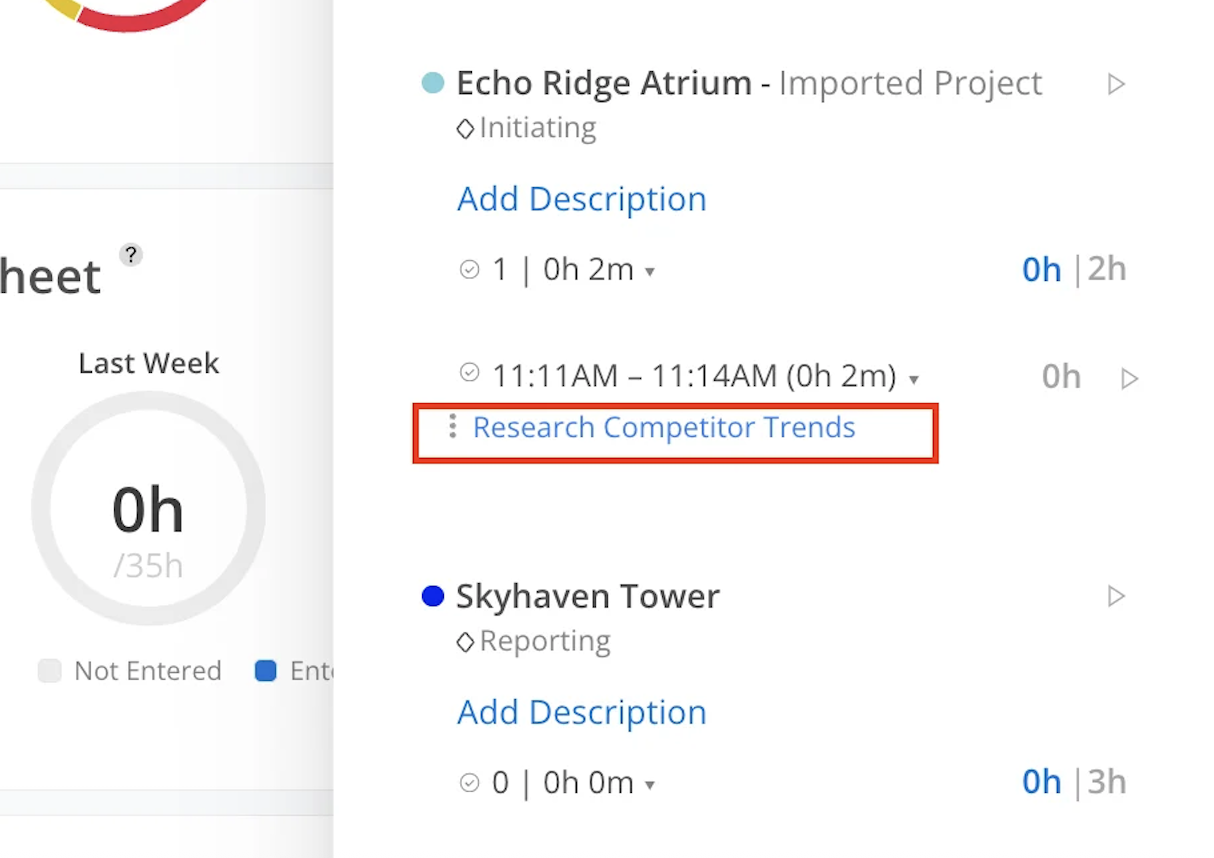Image resolution: width=1214 pixels, height=858 pixels.
Task: Open the Research Competitor Trends task link
Action: pos(664,427)
